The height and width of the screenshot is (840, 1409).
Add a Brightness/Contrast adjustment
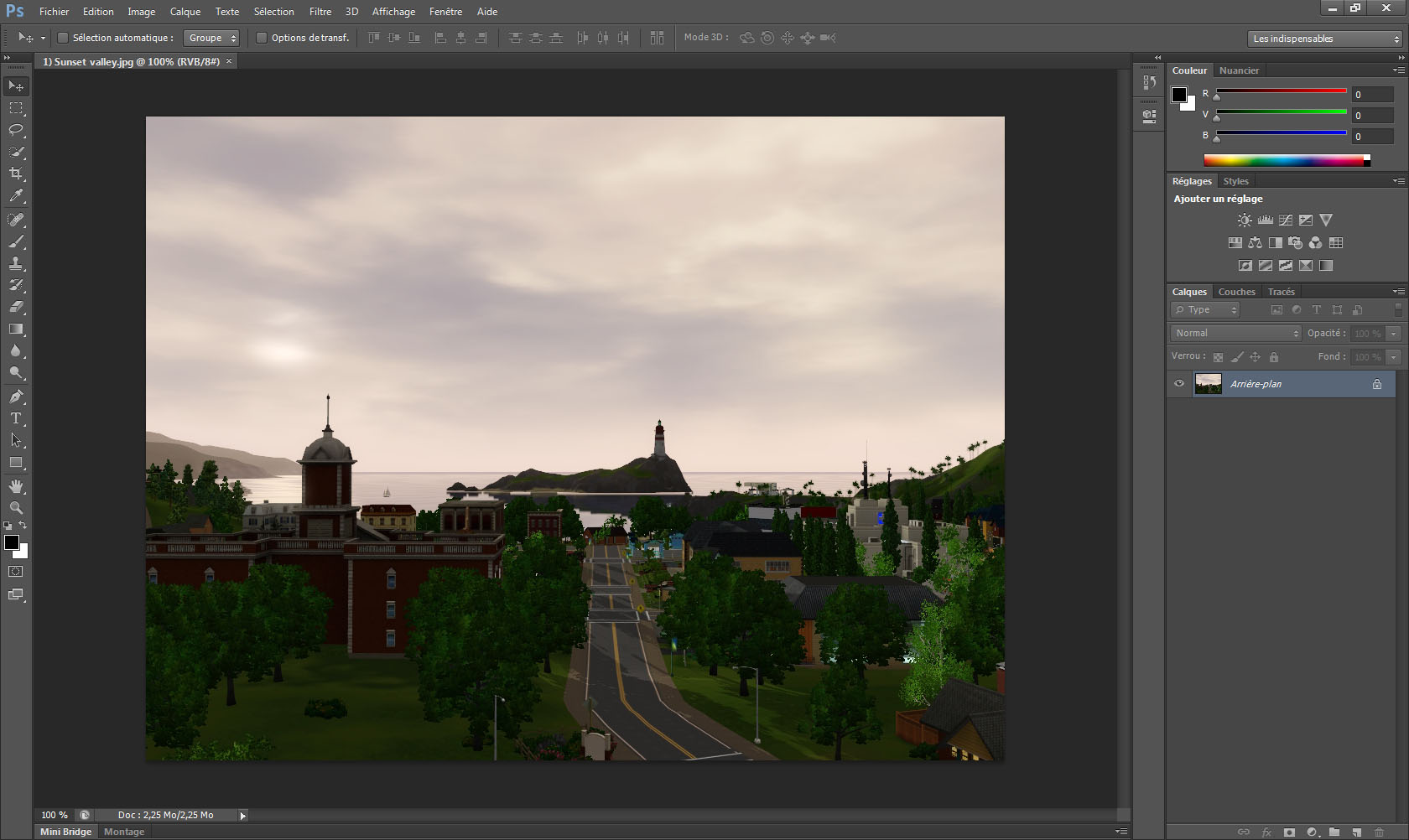coord(1245,220)
